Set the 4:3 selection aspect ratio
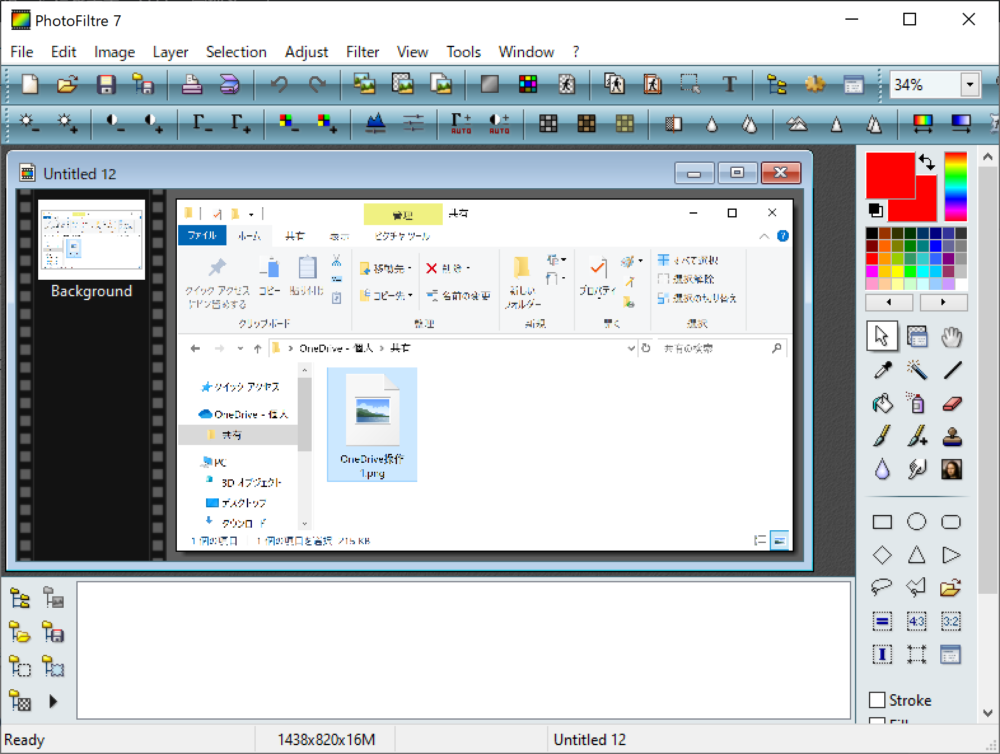Viewport: 1000px width, 754px height. pos(917,621)
